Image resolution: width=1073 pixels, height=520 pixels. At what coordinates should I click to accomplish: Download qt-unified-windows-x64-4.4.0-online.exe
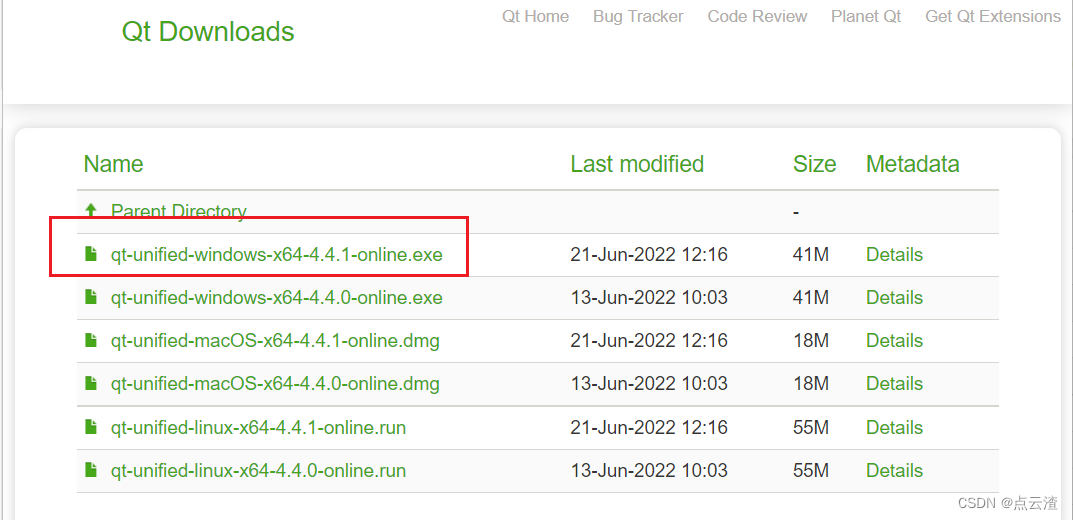click(x=276, y=298)
